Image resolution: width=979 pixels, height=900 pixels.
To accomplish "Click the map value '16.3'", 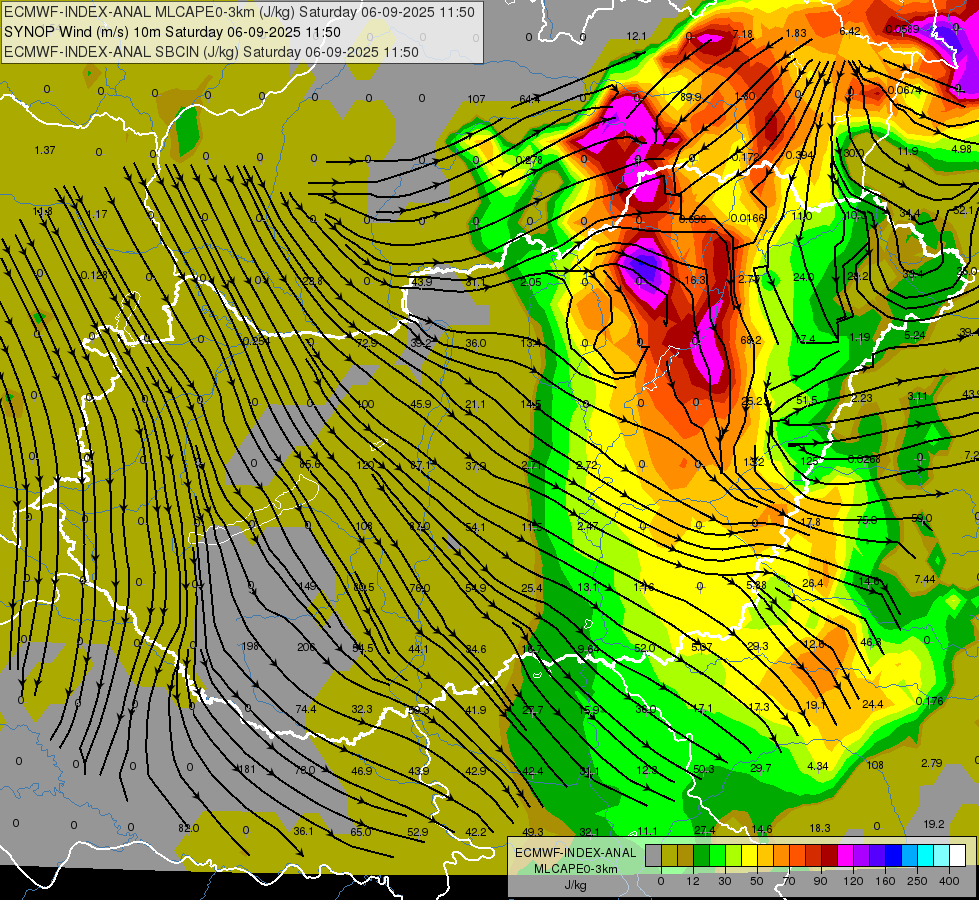I will coord(695,280).
